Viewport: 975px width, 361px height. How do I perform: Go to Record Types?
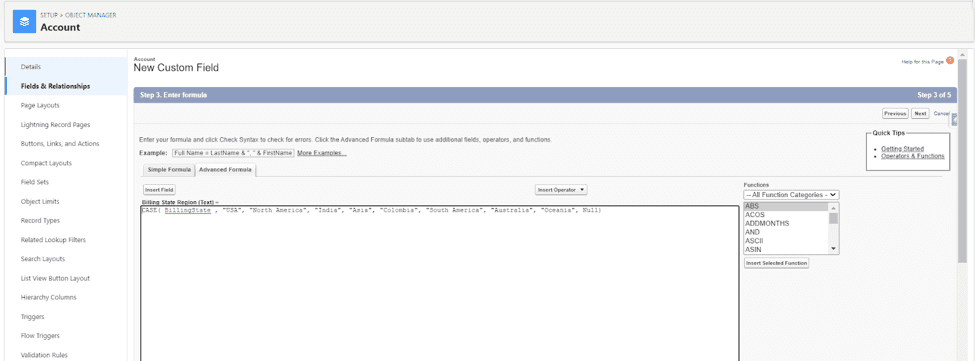coord(40,221)
